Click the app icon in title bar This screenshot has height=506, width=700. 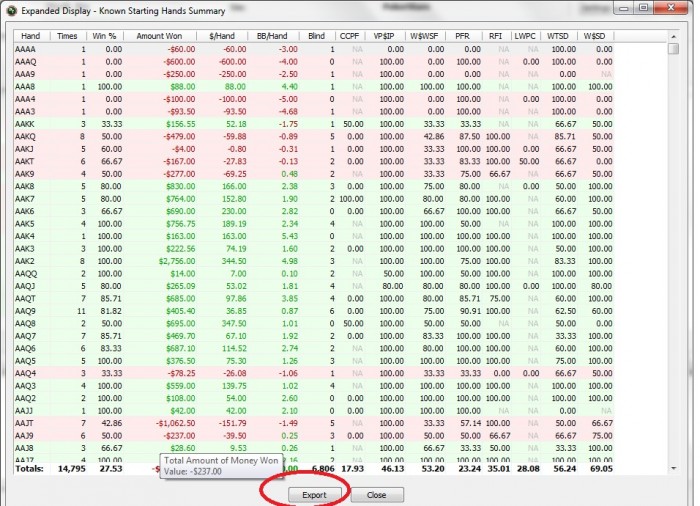pos(12,11)
